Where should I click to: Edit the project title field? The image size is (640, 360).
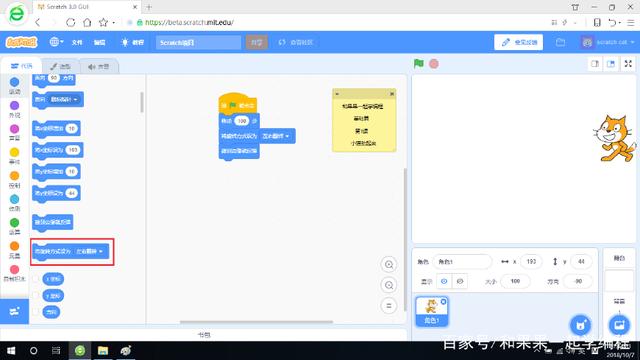pyautogui.click(x=198, y=42)
